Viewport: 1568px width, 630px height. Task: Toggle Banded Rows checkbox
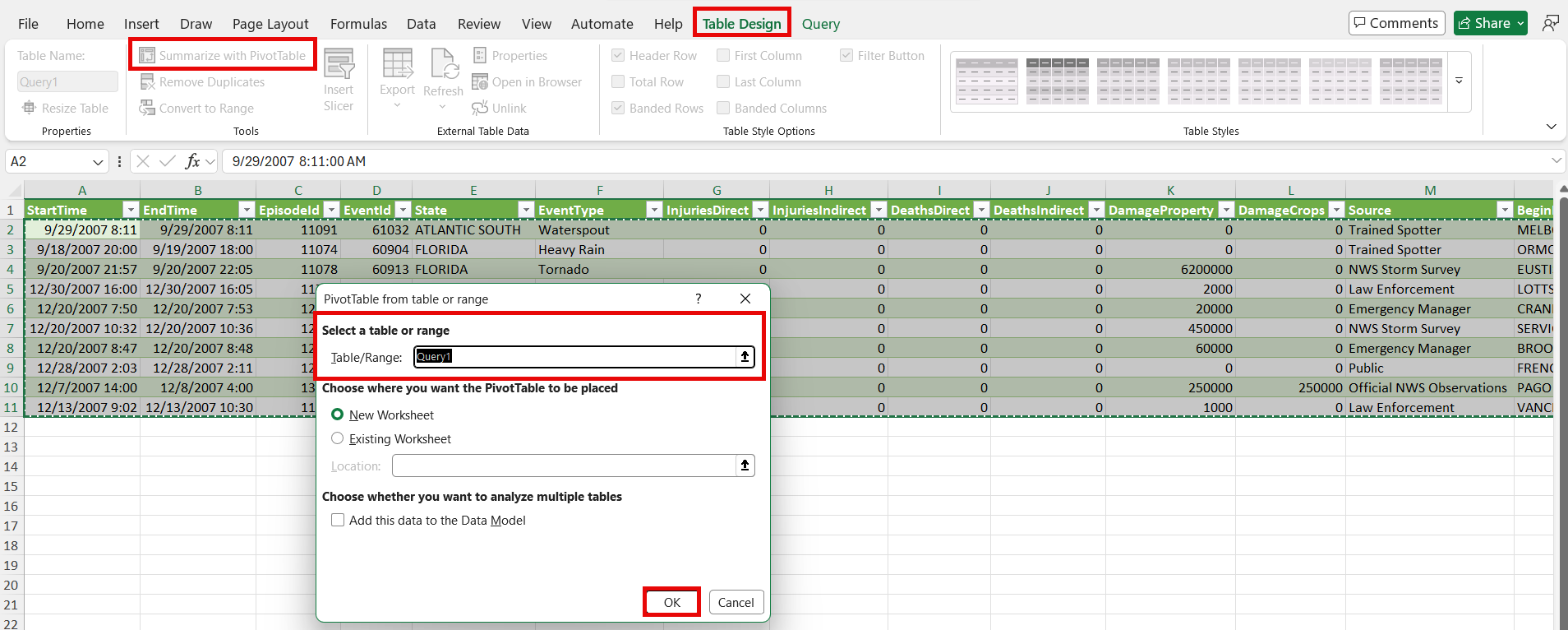click(x=618, y=108)
